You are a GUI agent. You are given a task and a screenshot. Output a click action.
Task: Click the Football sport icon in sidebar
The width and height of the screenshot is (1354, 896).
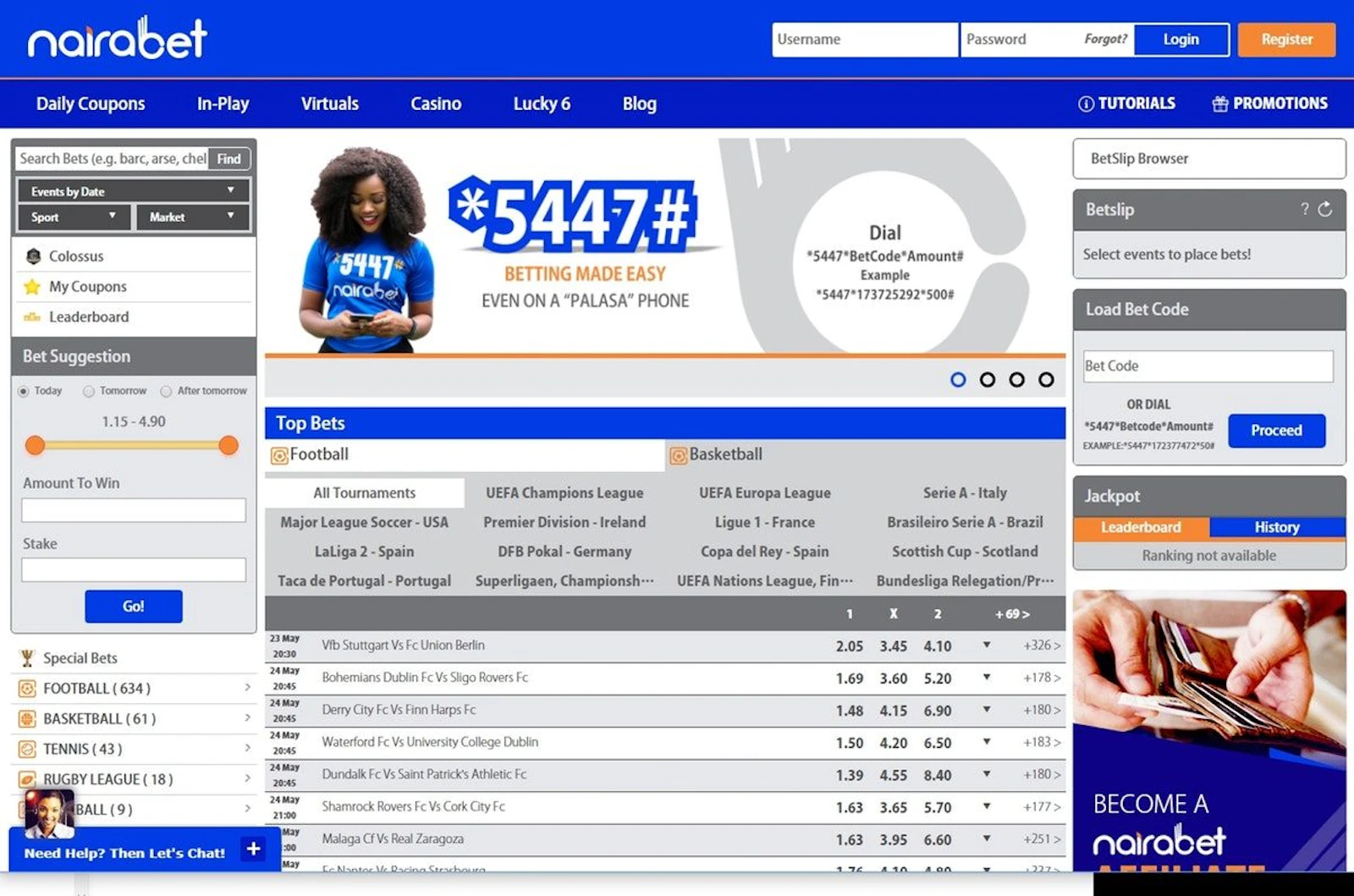[x=27, y=688]
